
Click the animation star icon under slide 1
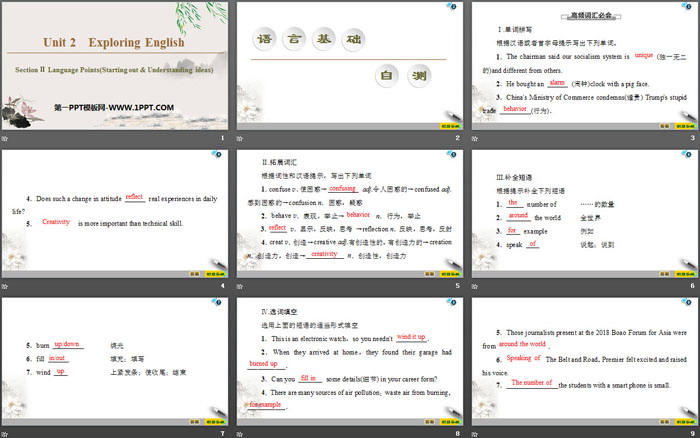tap(4, 138)
